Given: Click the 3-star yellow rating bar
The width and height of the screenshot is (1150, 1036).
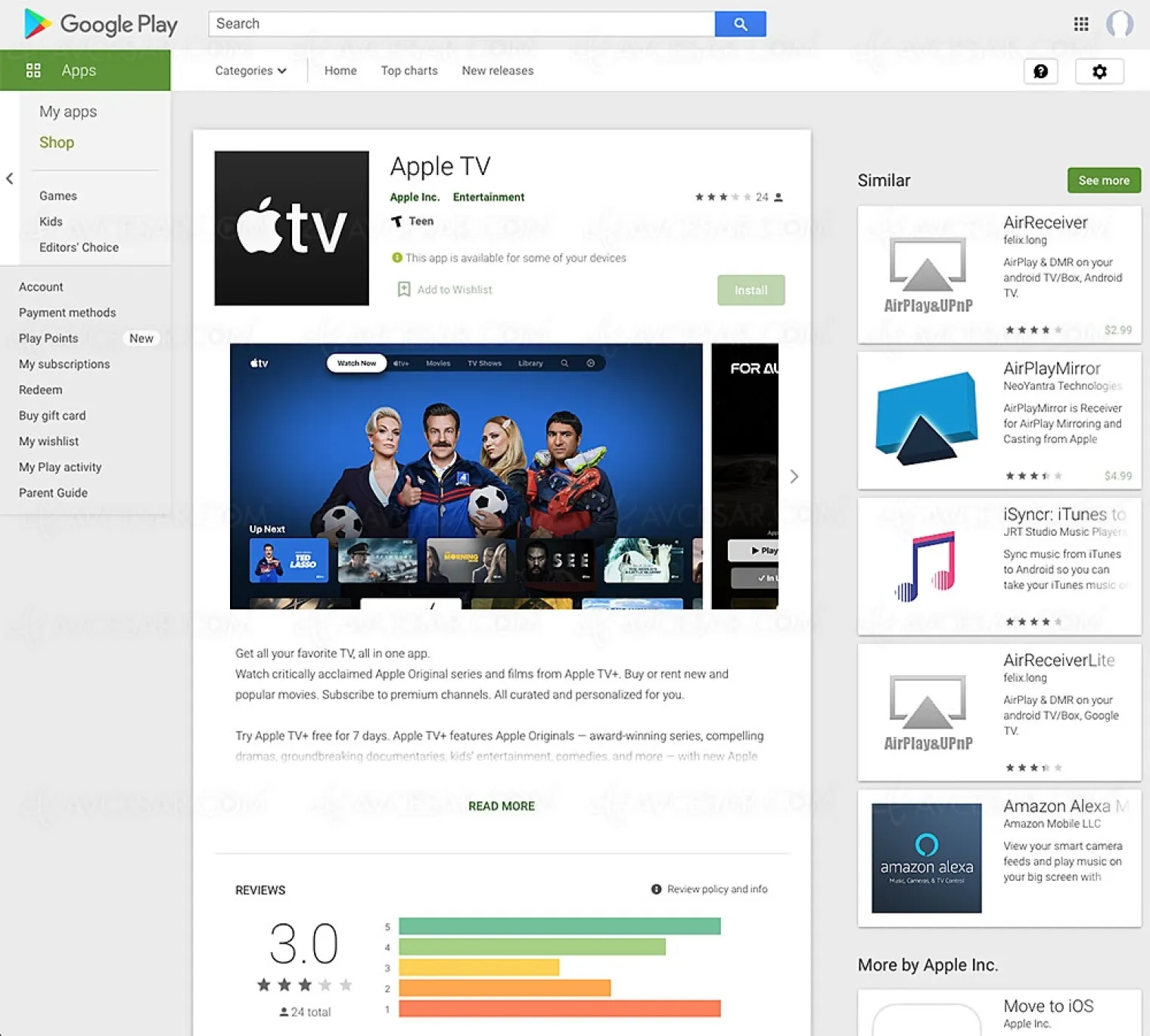Looking at the screenshot, I should [479, 967].
